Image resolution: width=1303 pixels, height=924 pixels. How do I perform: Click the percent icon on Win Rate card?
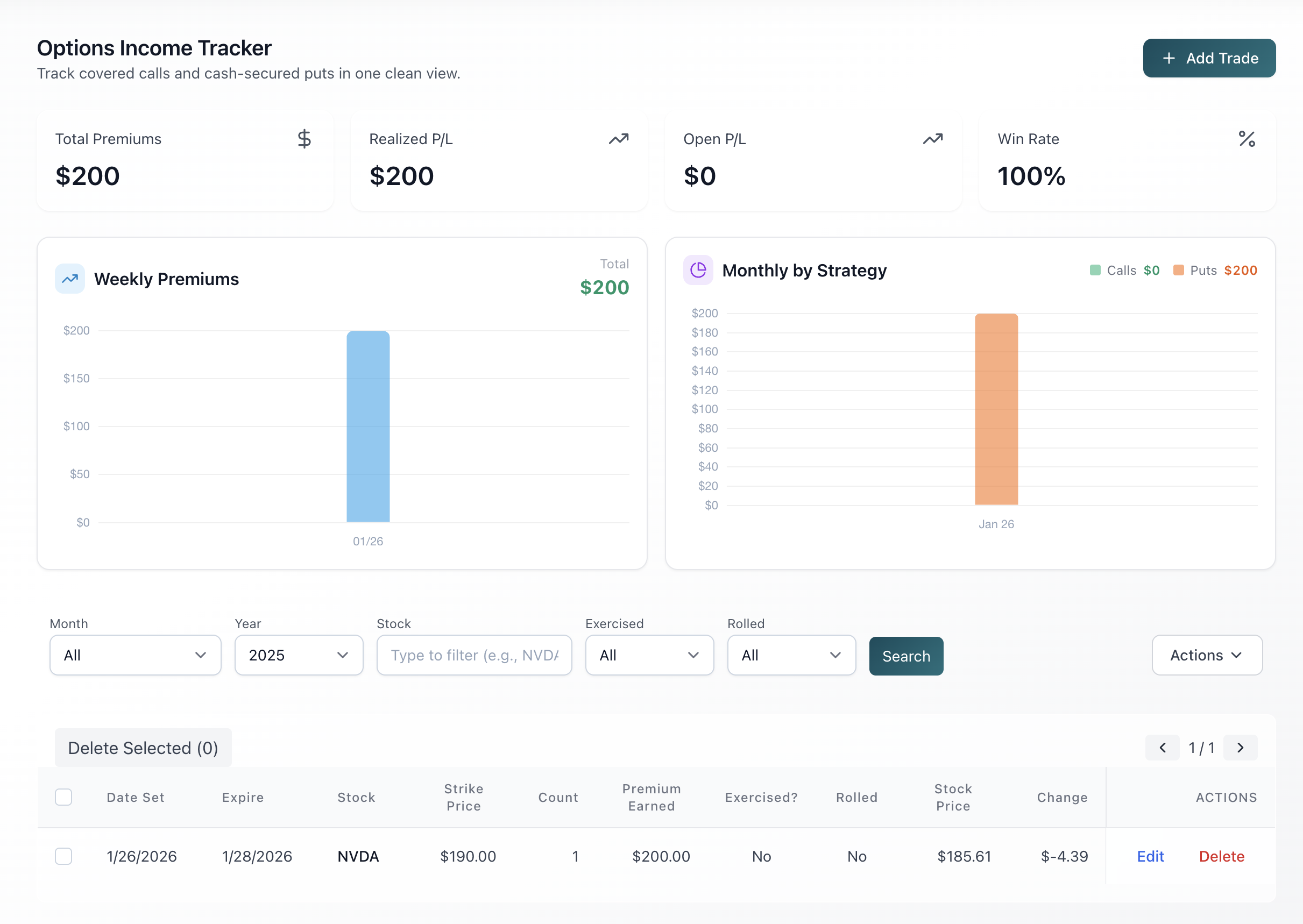click(x=1247, y=139)
